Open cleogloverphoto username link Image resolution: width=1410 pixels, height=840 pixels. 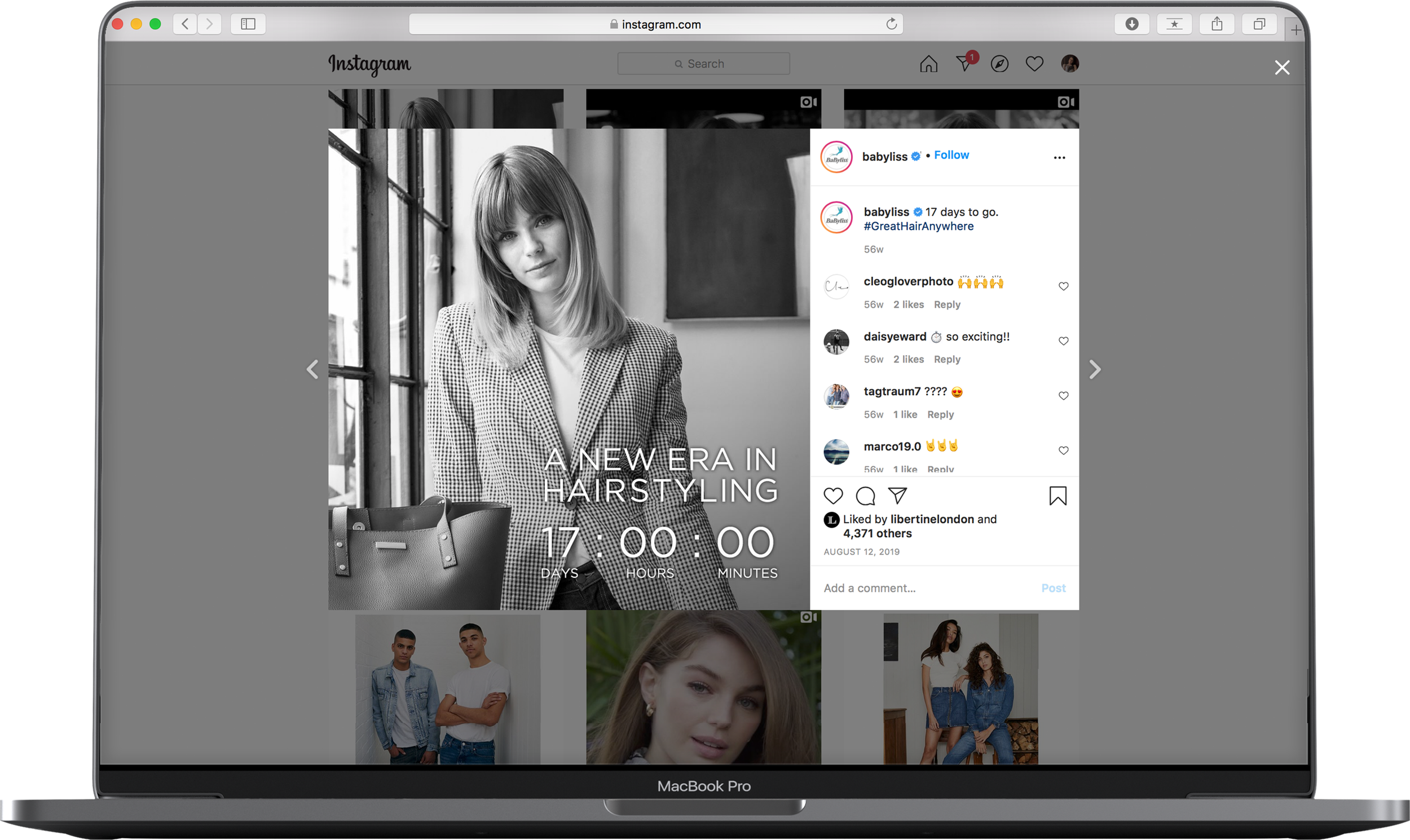point(907,282)
